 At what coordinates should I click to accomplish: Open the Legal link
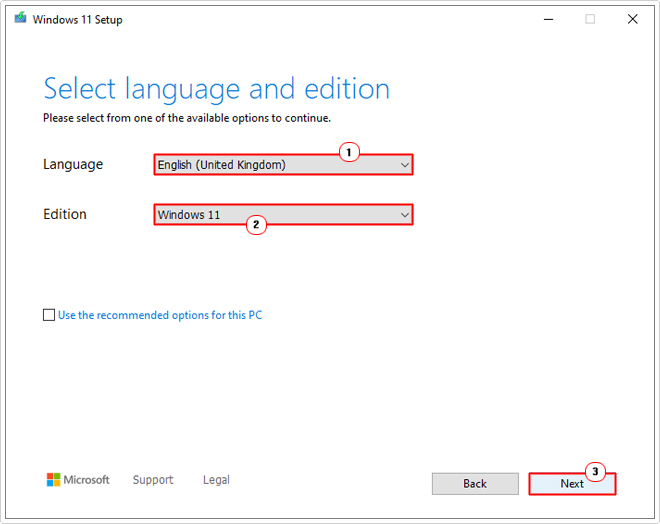tap(216, 480)
